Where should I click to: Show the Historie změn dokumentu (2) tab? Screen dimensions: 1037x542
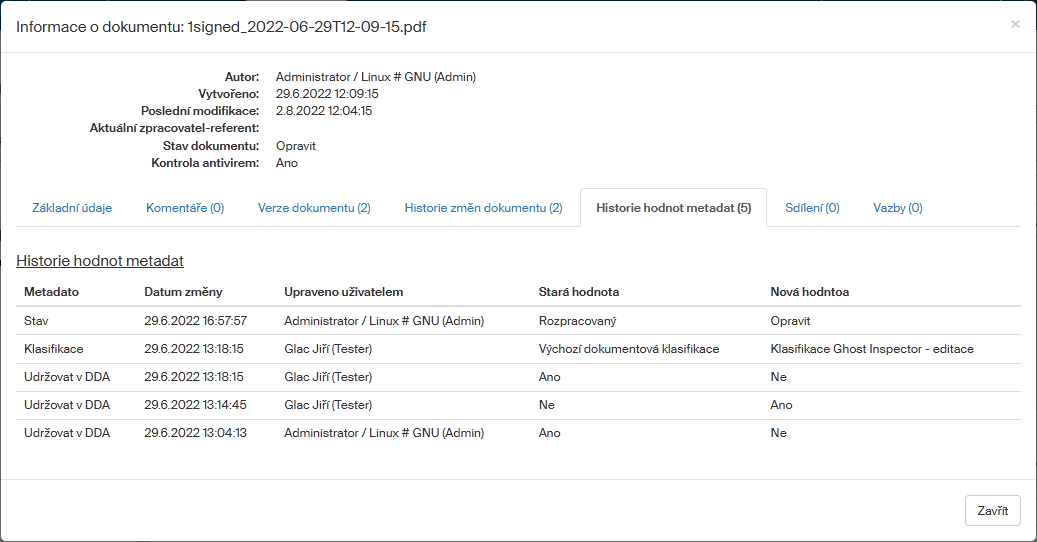coord(483,208)
